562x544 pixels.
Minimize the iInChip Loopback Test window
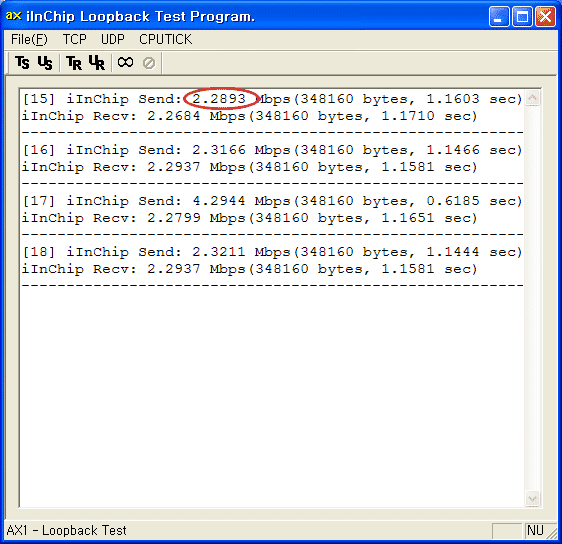click(499, 16)
